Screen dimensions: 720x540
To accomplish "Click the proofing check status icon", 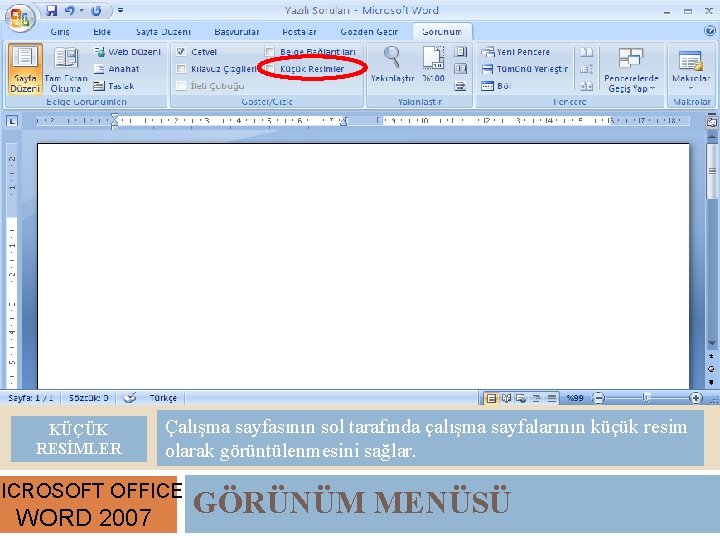I will point(129,398).
